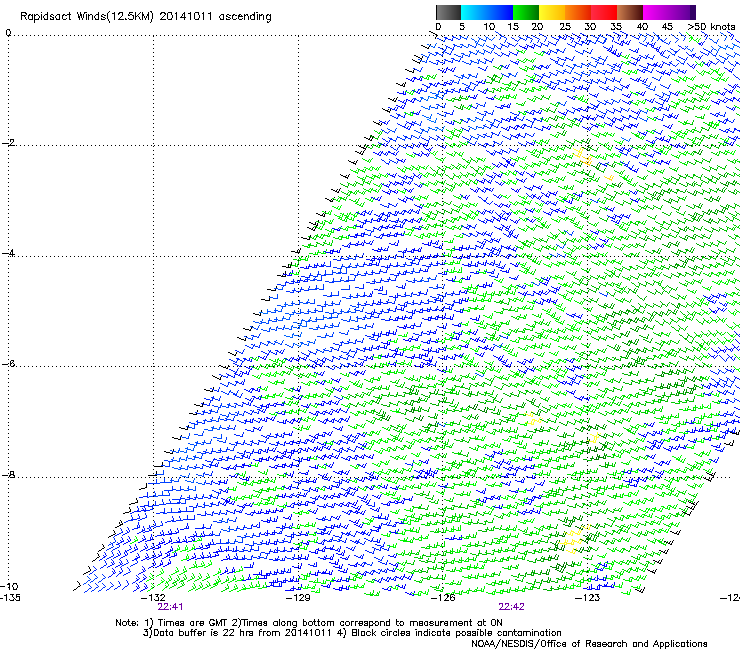Click the '-6' latitude axis label
This screenshot has height=650, width=740.
tap(8, 363)
